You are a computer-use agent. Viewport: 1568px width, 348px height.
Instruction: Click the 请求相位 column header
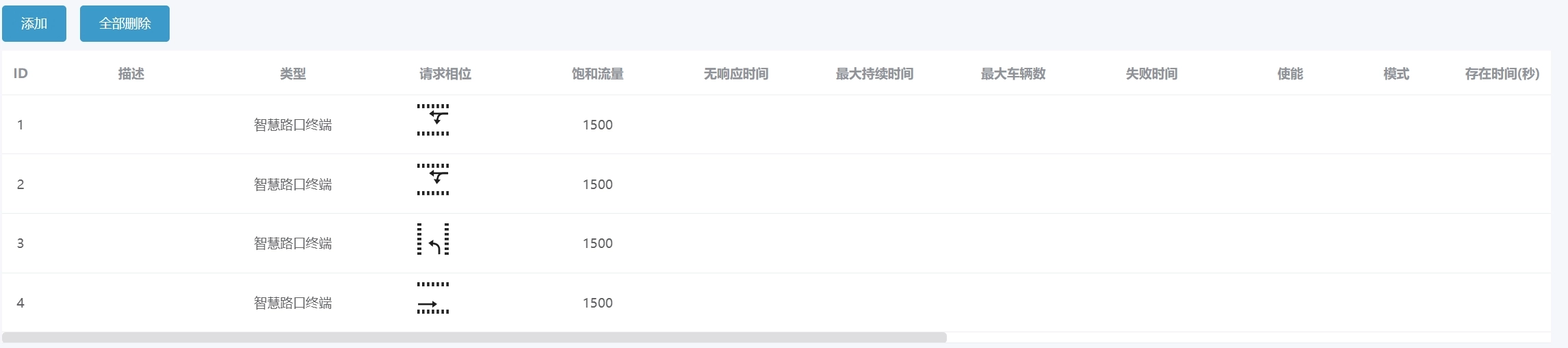coord(445,74)
